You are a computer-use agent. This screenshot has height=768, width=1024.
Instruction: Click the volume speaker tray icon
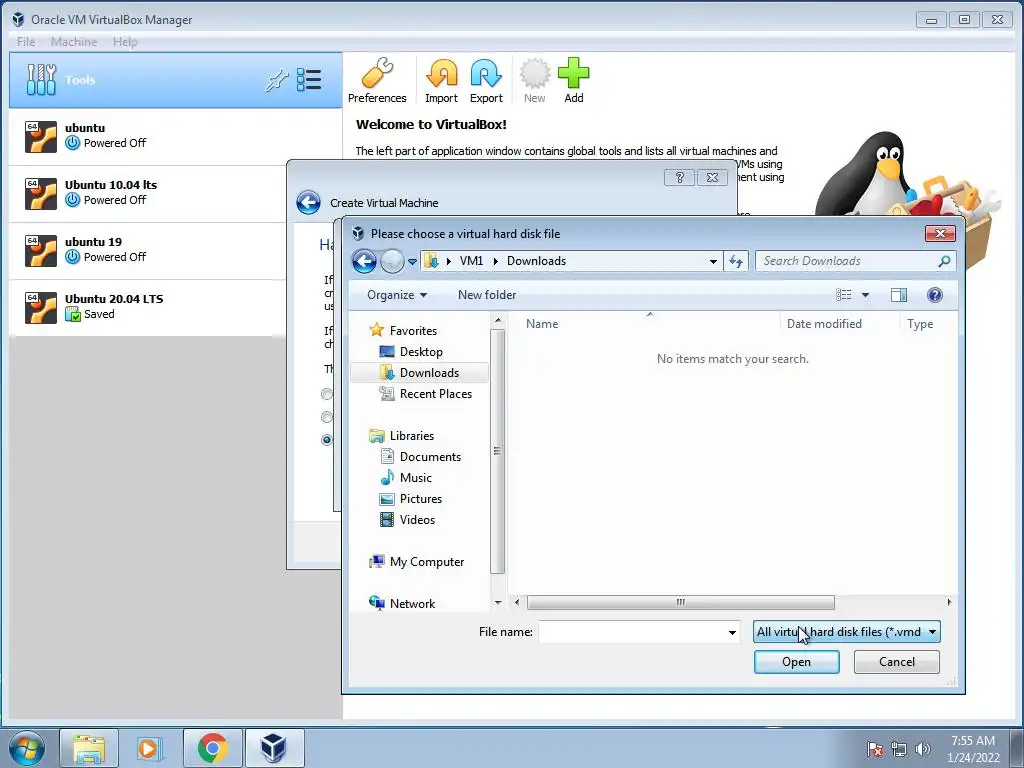click(922, 749)
